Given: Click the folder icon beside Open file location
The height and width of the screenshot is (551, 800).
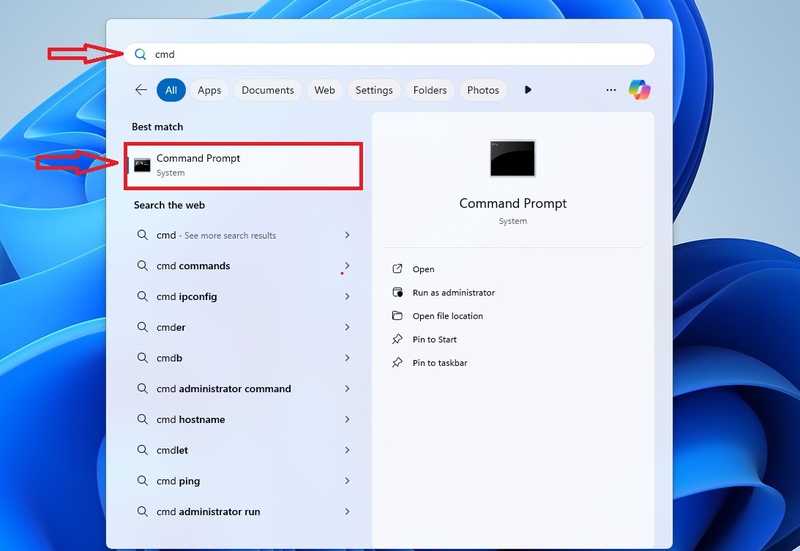Looking at the screenshot, I should click(397, 315).
